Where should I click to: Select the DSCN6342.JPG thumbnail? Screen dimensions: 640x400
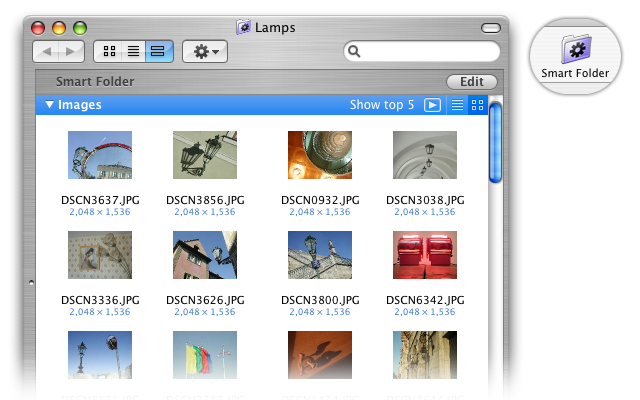pos(425,255)
